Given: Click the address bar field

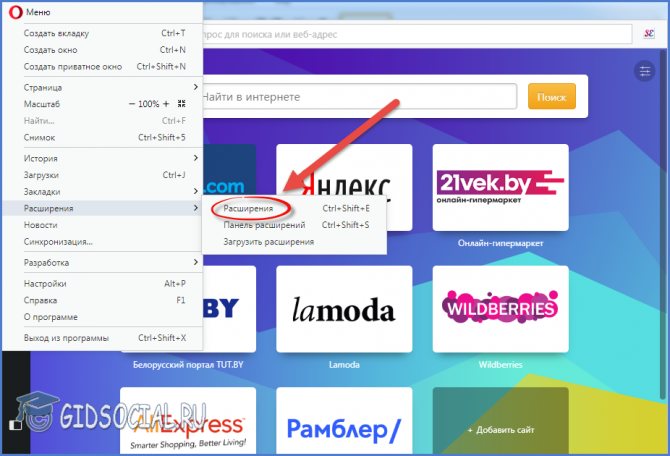Looking at the screenshot, I should pyautogui.click(x=417, y=34).
